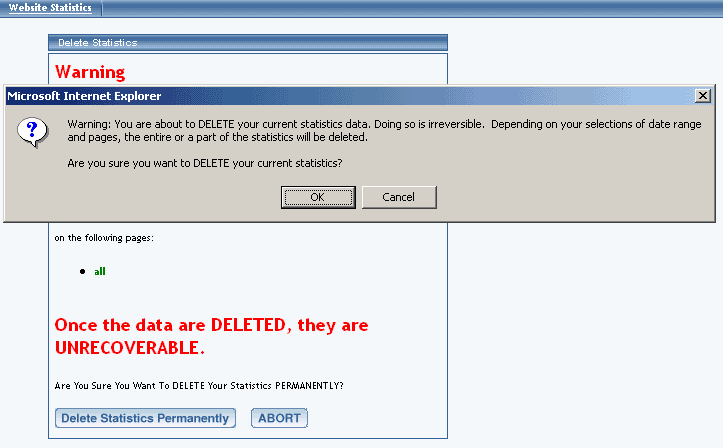Click the Delete Statistics panel header
The height and width of the screenshot is (448, 723).
click(248, 42)
